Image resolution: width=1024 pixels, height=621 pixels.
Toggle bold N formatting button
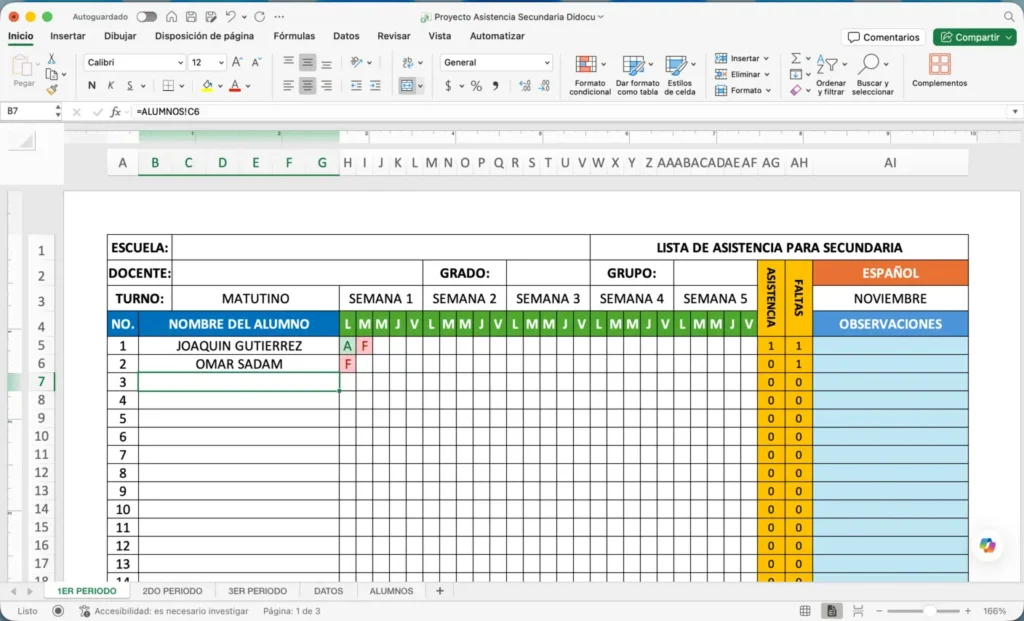point(91,86)
